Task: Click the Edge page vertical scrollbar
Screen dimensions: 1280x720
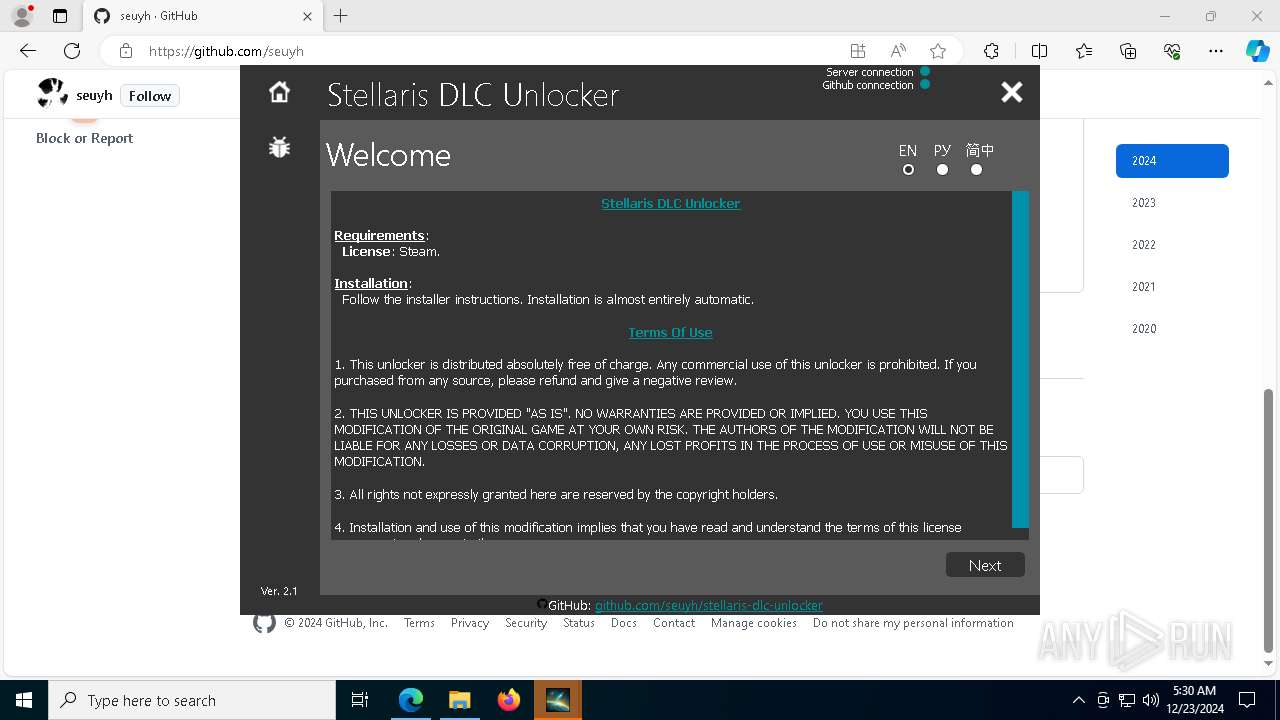Action: (1270, 520)
